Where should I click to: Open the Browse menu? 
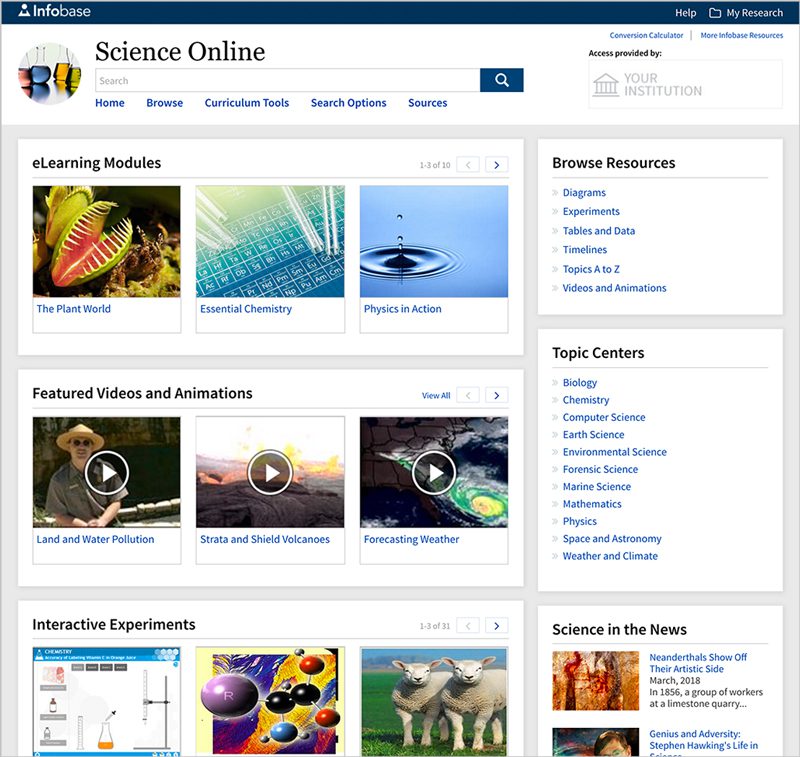(x=164, y=103)
